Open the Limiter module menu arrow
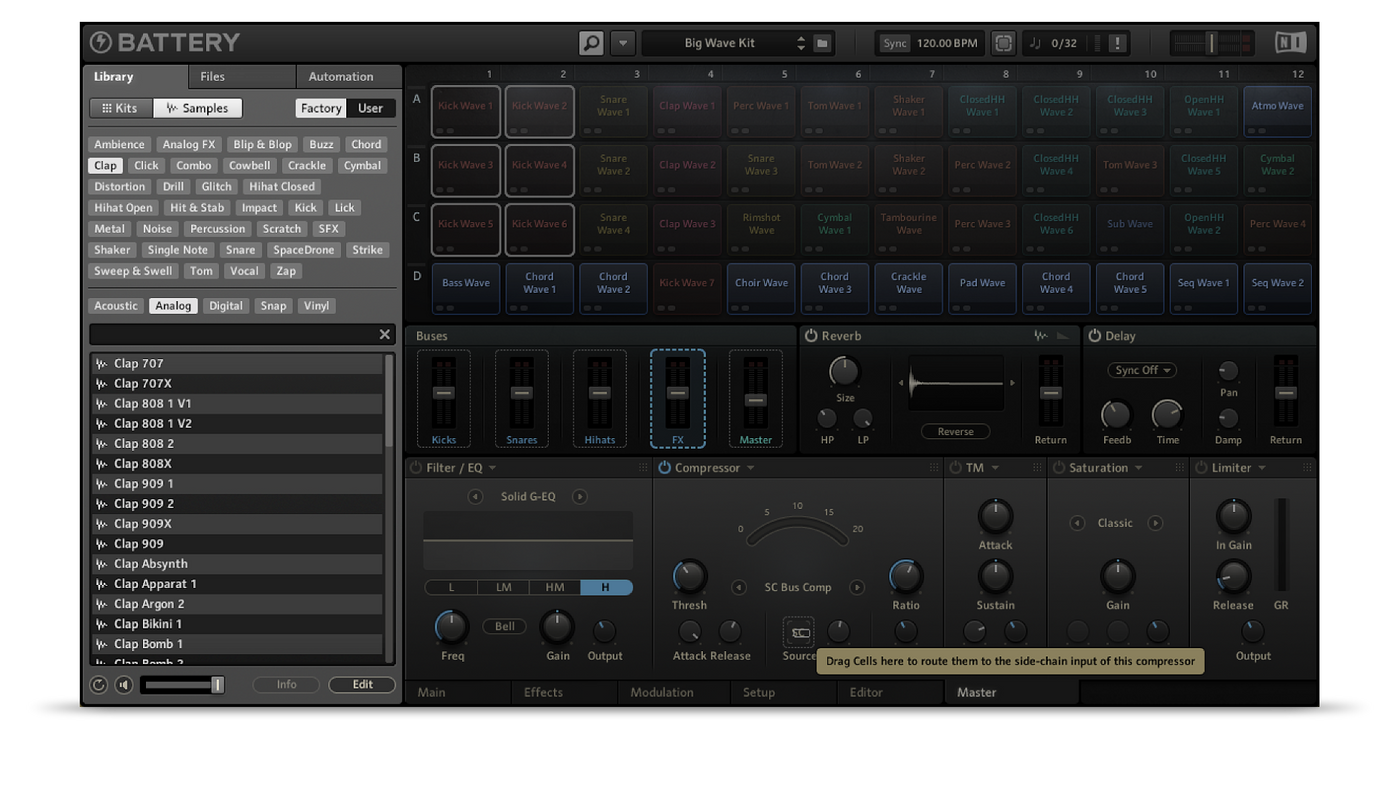 [1262, 468]
